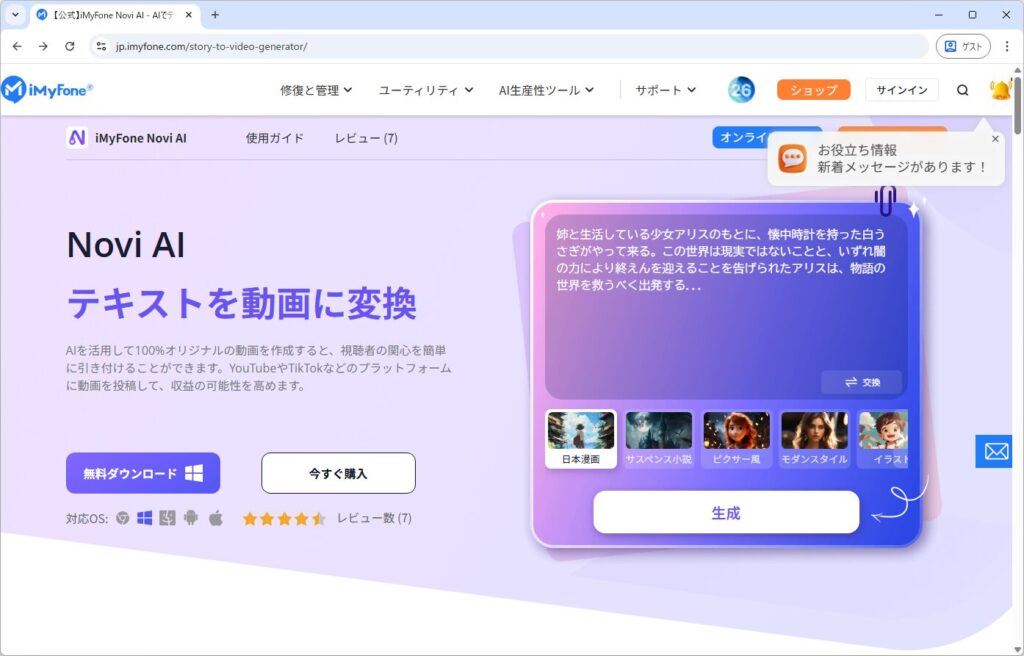
Task: Open the レビュー (7) link
Action: (x=366, y=138)
